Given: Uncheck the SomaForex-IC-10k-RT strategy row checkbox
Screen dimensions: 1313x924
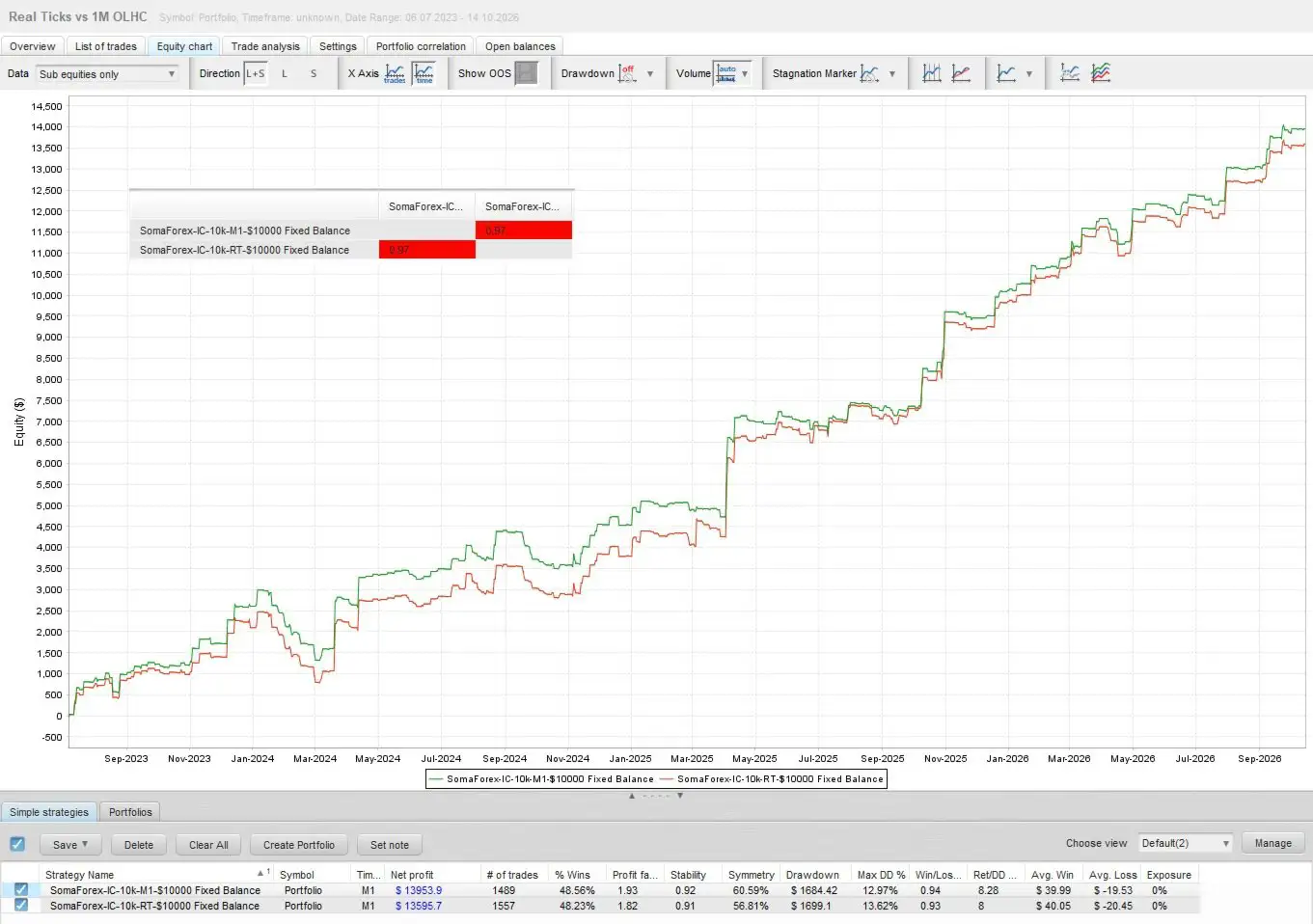Looking at the screenshot, I should click(21, 906).
